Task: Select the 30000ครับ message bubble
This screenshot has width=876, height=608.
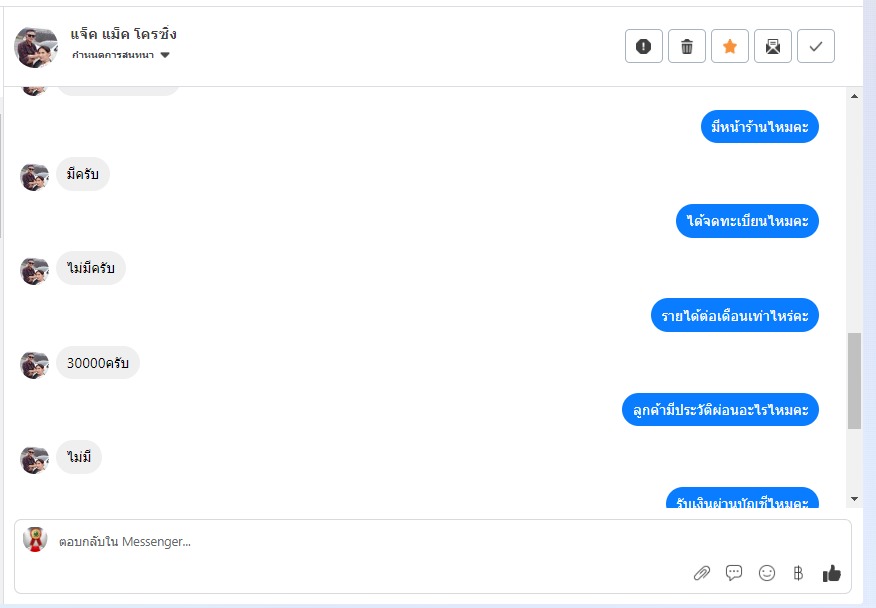Action: point(98,363)
